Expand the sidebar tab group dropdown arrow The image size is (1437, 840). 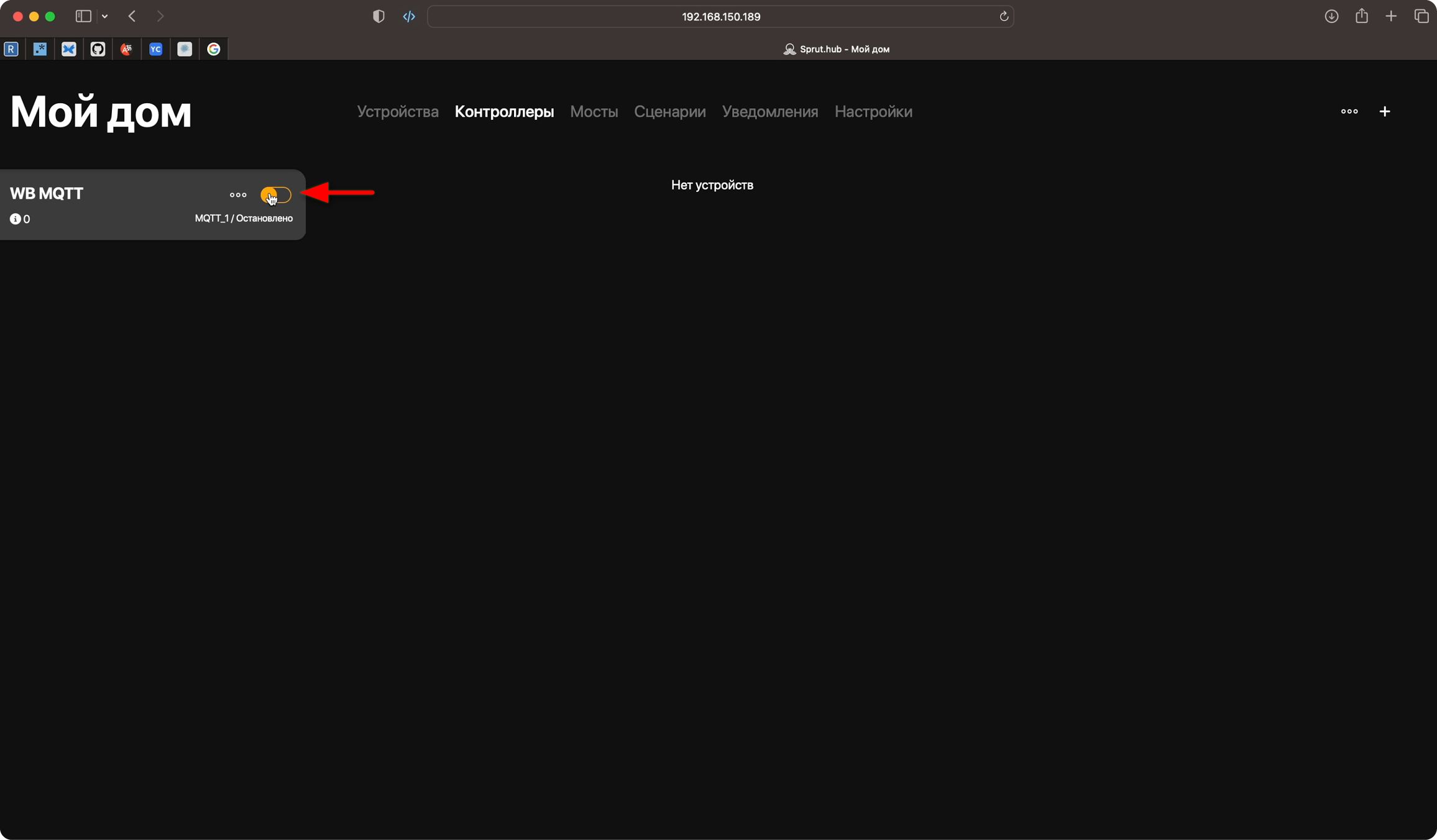(x=105, y=17)
